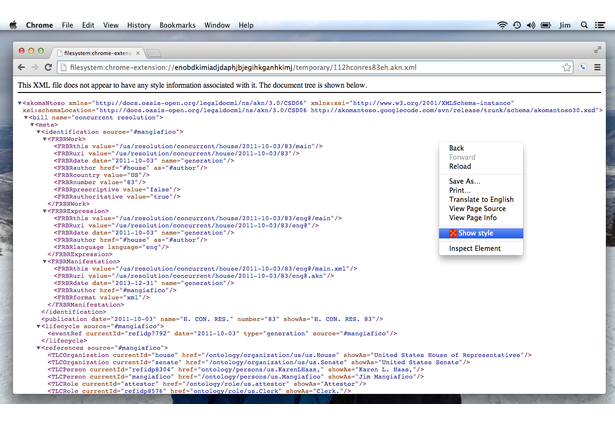
Task: Collapse the meta element triangle
Action: coord(32,125)
